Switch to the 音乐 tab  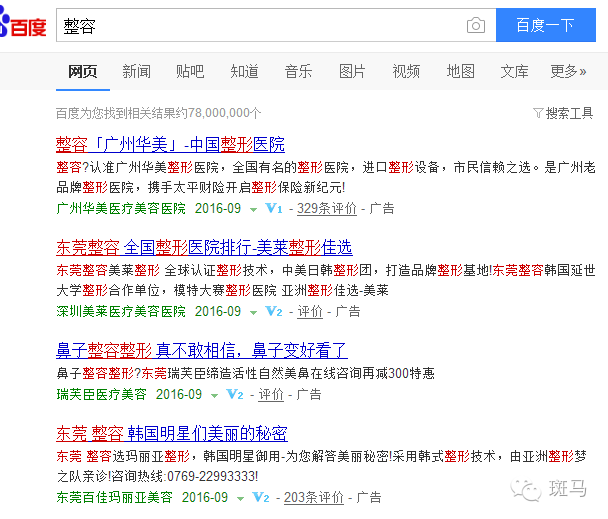[x=298, y=72]
